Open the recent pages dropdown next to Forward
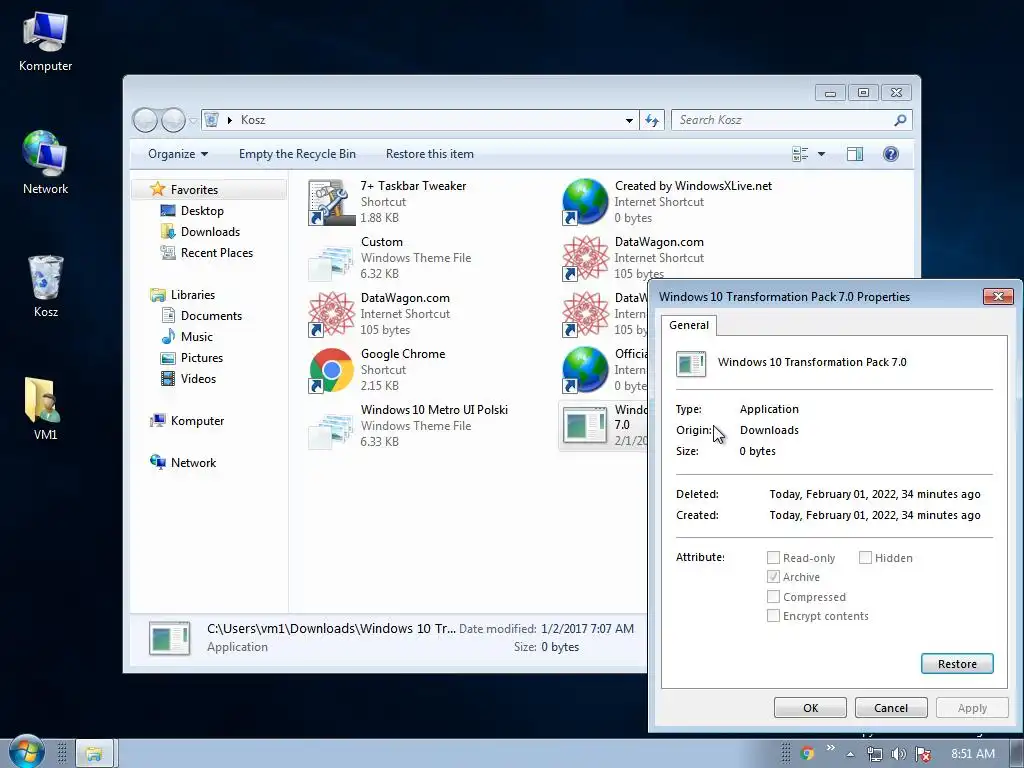The image size is (1024, 768). point(193,120)
